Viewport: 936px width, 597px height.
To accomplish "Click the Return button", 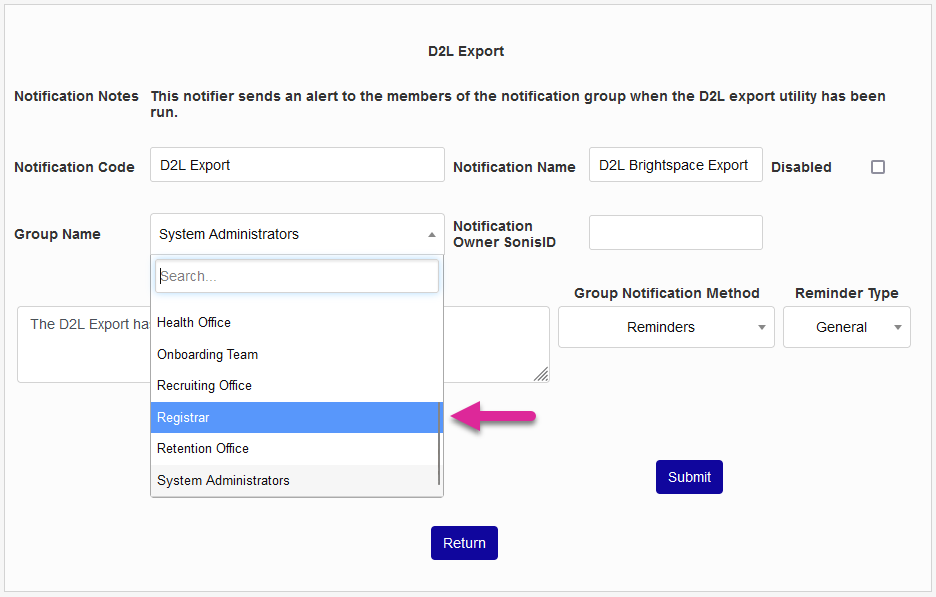I will coord(464,543).
